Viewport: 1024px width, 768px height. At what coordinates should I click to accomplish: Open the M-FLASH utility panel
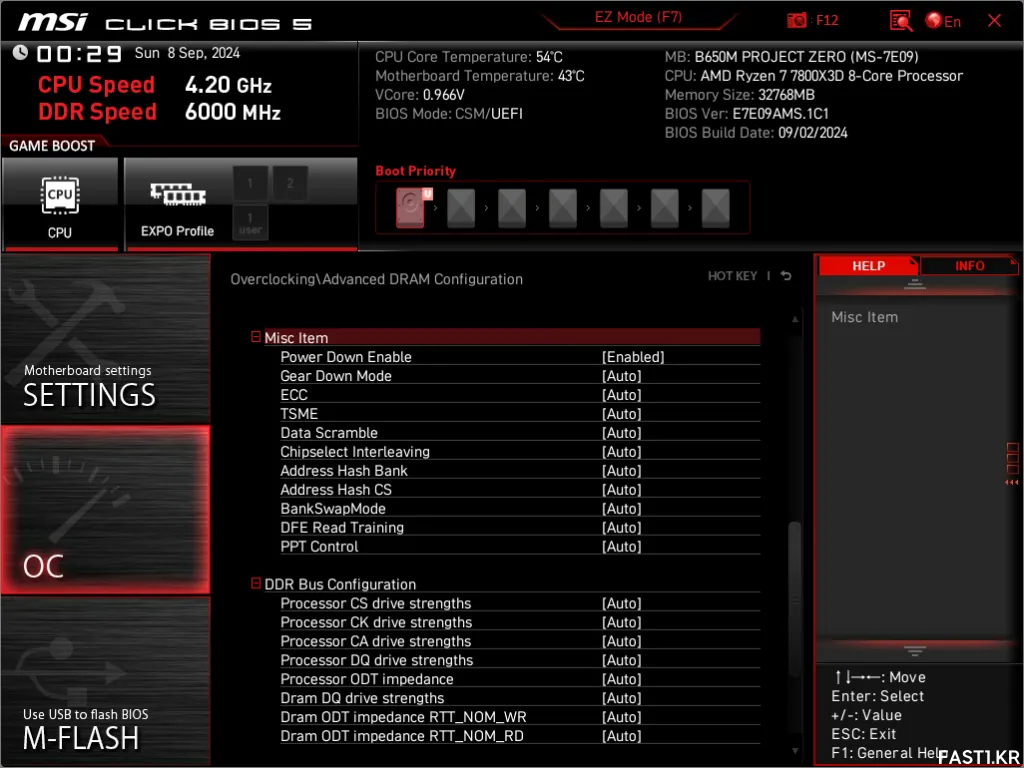tap(105, 680)
